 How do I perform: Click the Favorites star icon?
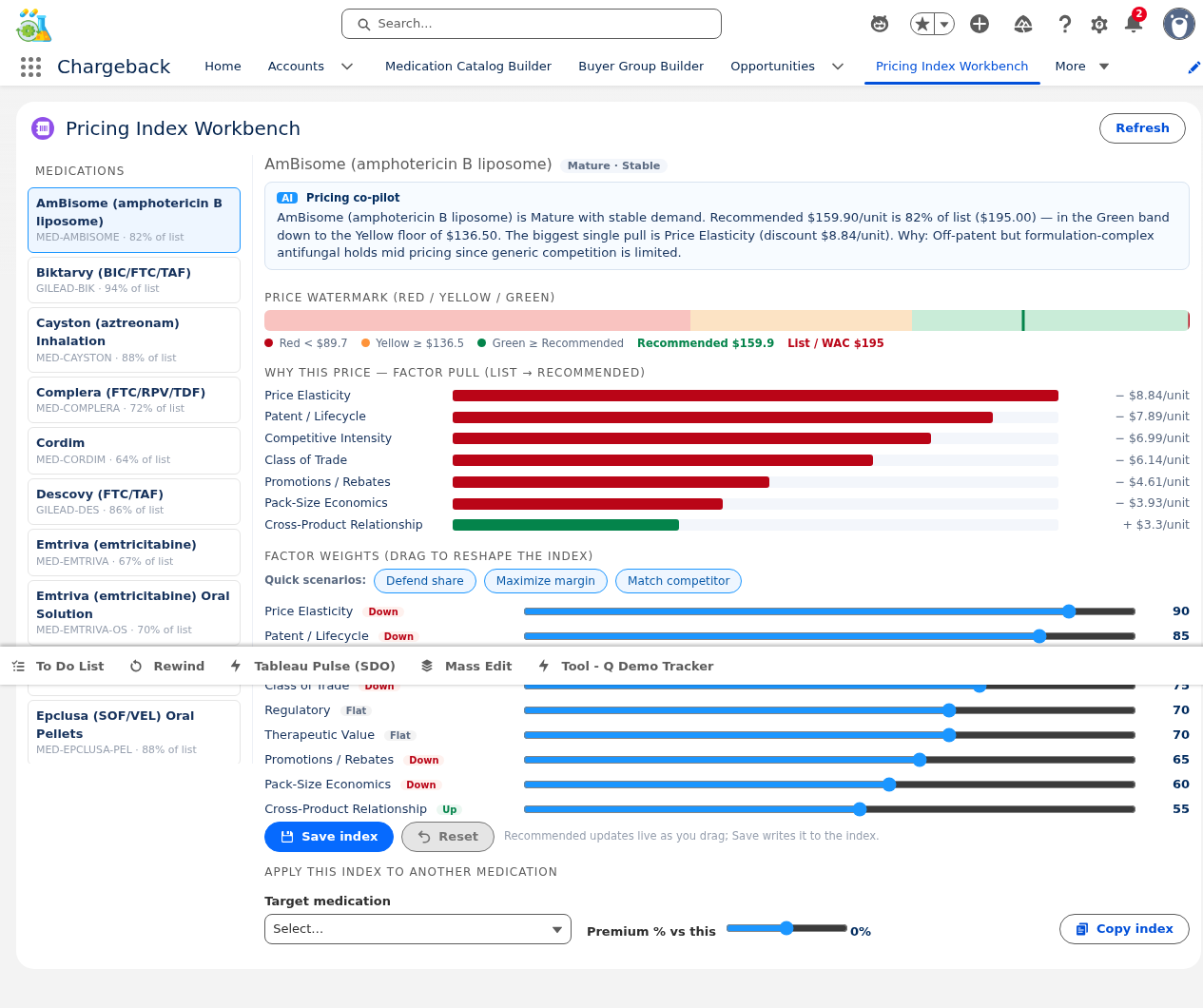click(922, 24)
